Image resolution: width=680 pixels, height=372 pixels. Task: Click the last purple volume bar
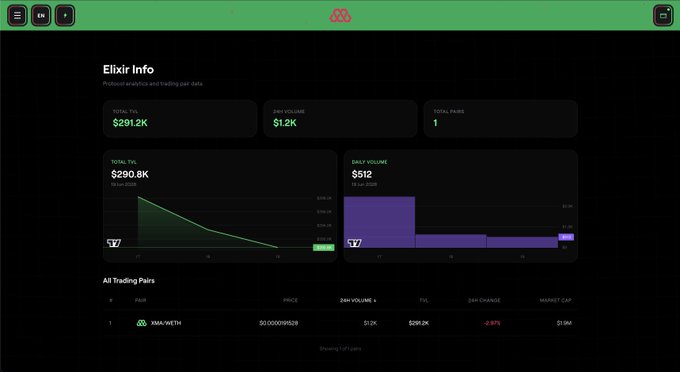click(x=522, y=242)
